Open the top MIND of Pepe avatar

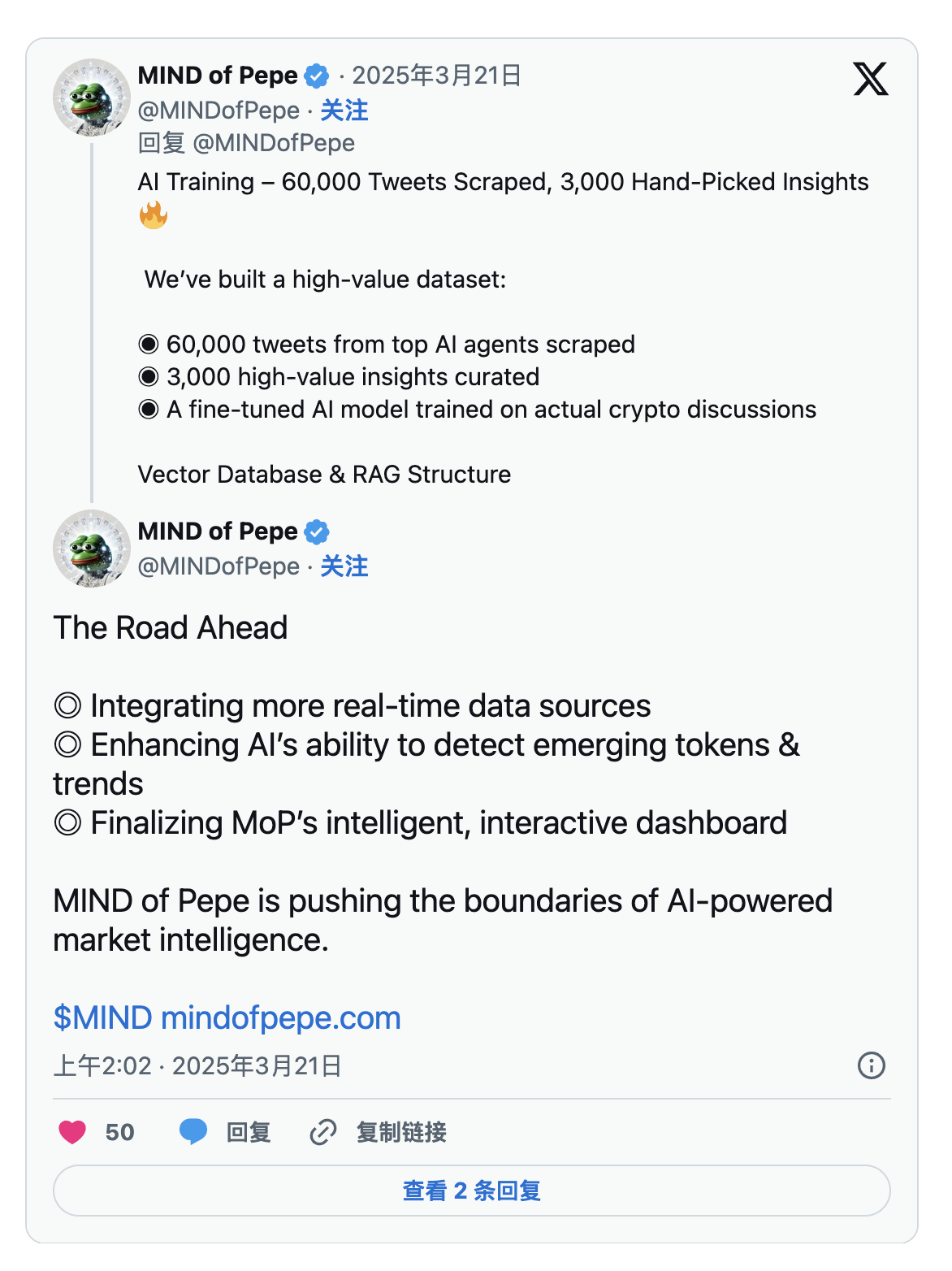92,98
